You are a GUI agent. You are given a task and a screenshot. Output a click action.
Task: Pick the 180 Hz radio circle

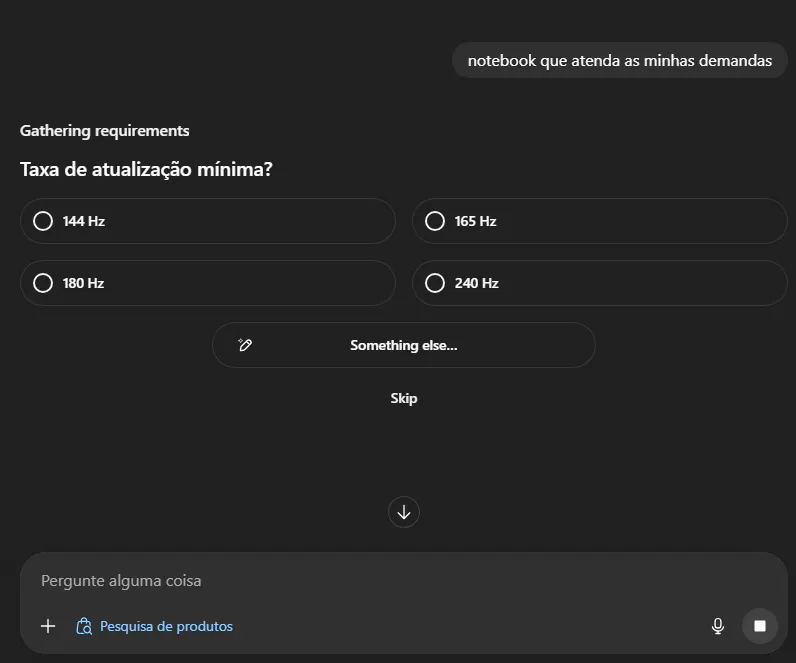tap(43, 283)
